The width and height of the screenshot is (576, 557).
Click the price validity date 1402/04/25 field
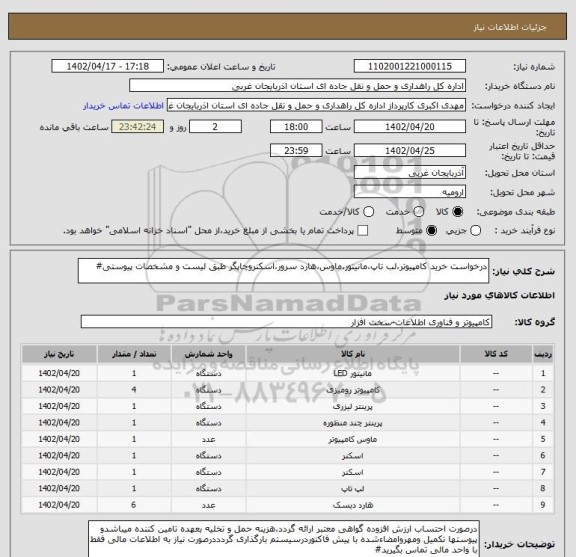pyautogui.click(x=410, y=151)
